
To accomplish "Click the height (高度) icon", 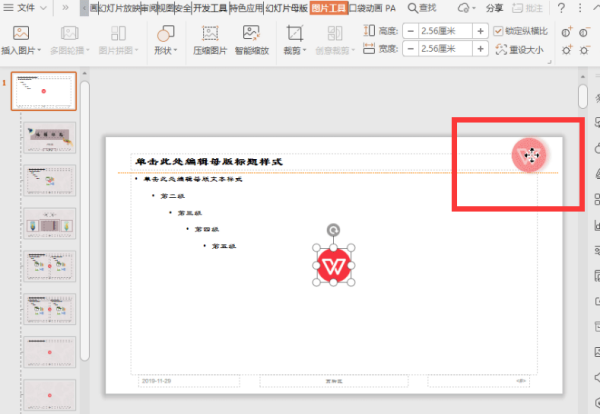I will coord(369,31).
